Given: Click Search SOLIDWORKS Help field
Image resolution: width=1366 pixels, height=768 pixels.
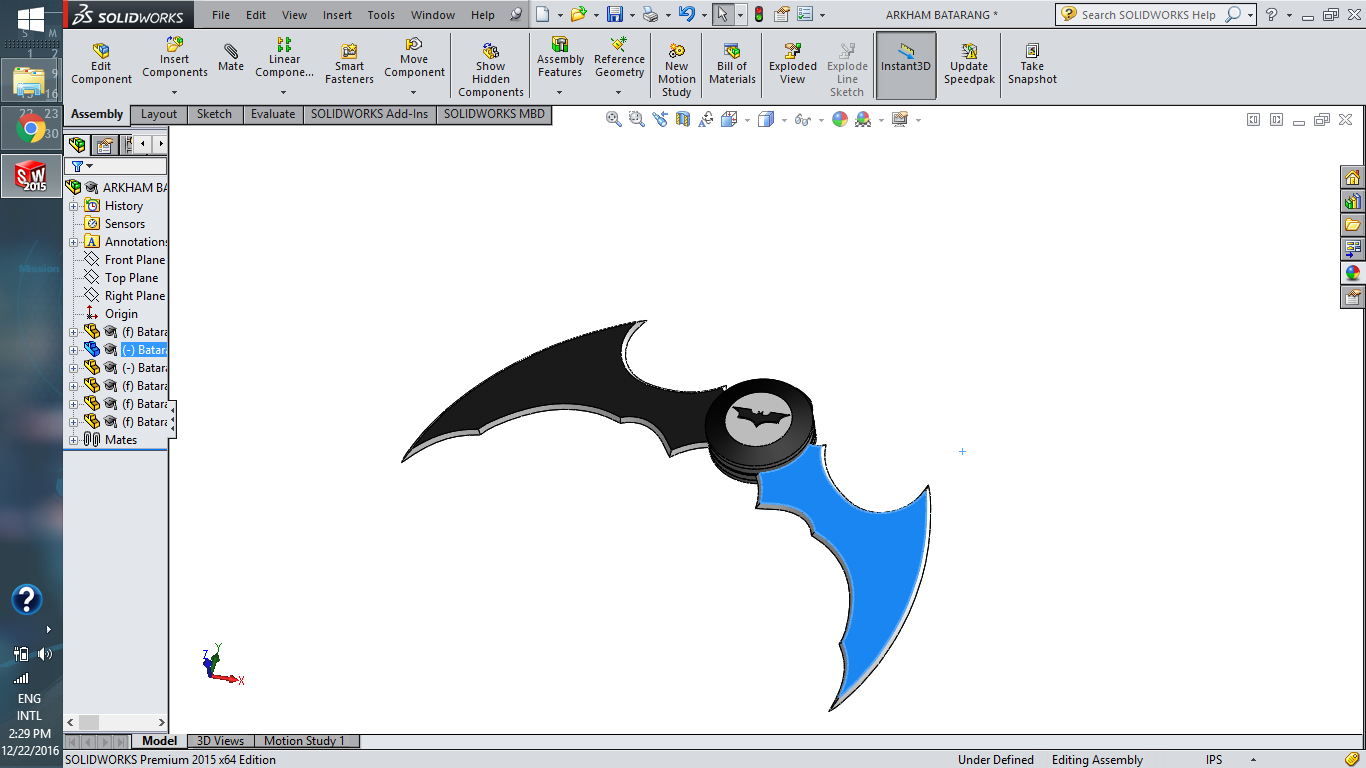Looking at the screenshot, I should pyautogui.click(x=1150, y=15).
